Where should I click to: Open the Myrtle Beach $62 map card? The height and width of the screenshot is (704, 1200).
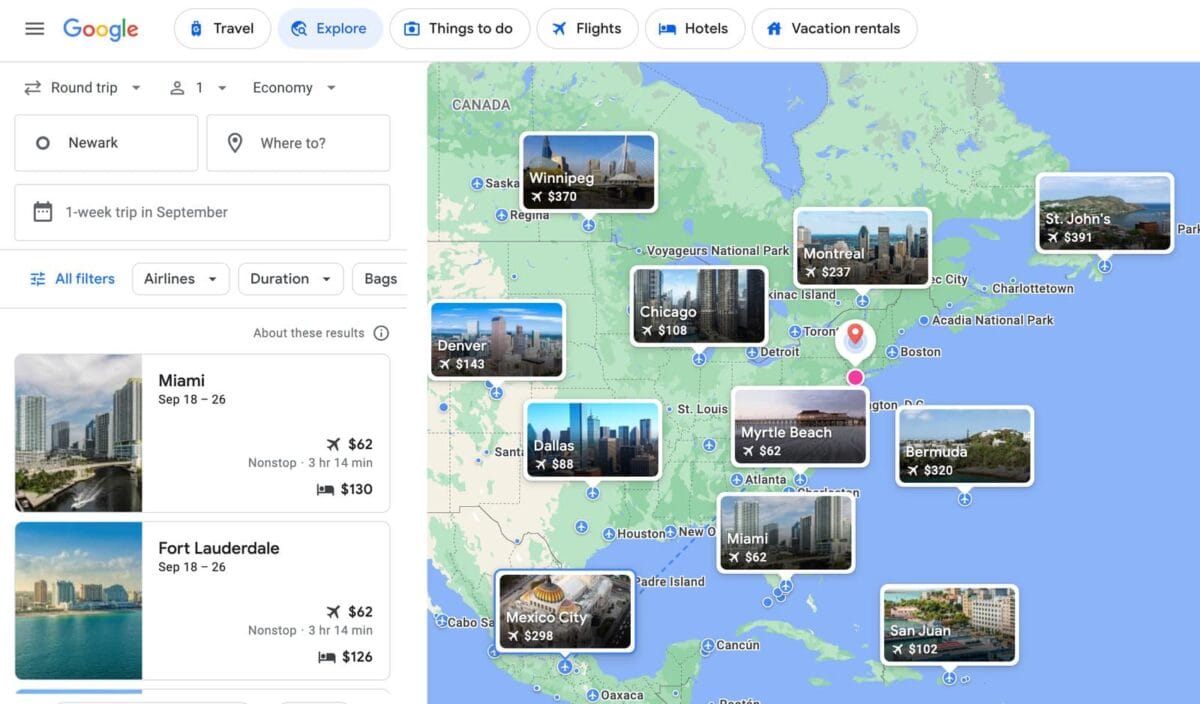pos(800,426)
